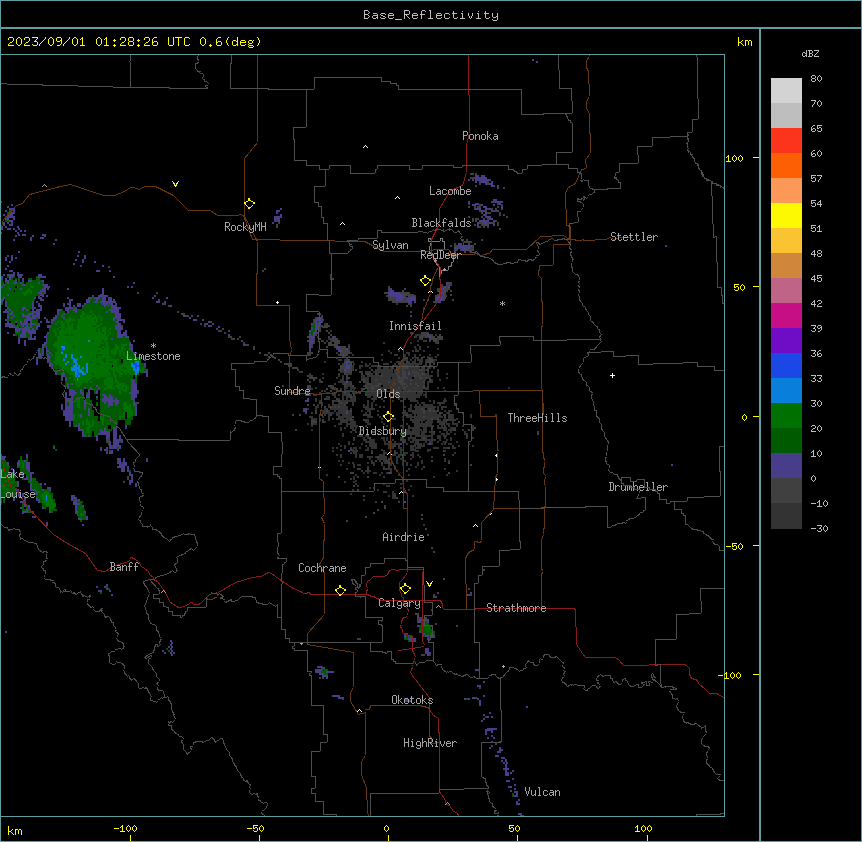Click the yellow V marker northeast of Calgary
862x842 pixels.
point(429,584)
